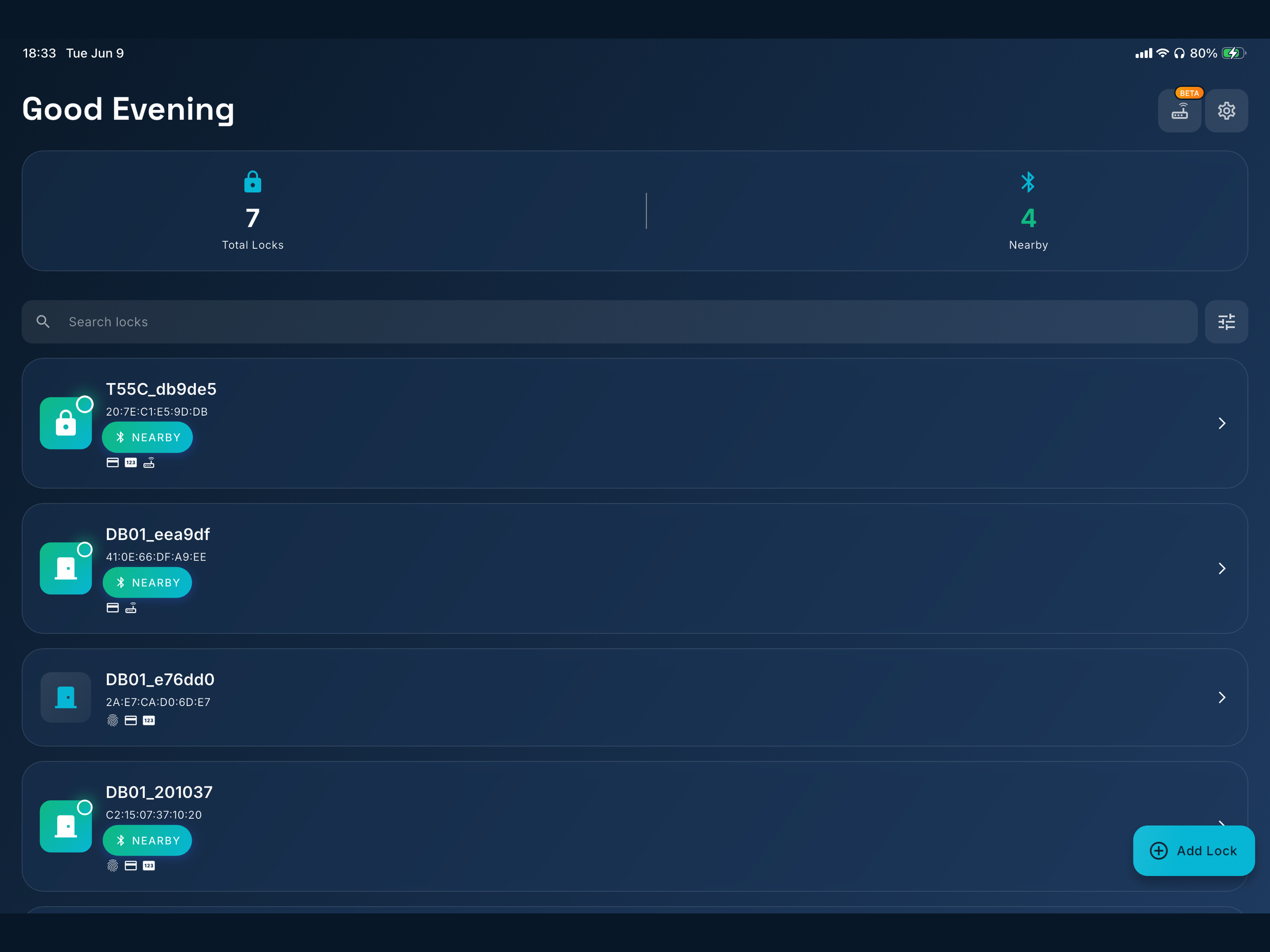
Task: Tap the headphones status icon
Action: 1179,53
